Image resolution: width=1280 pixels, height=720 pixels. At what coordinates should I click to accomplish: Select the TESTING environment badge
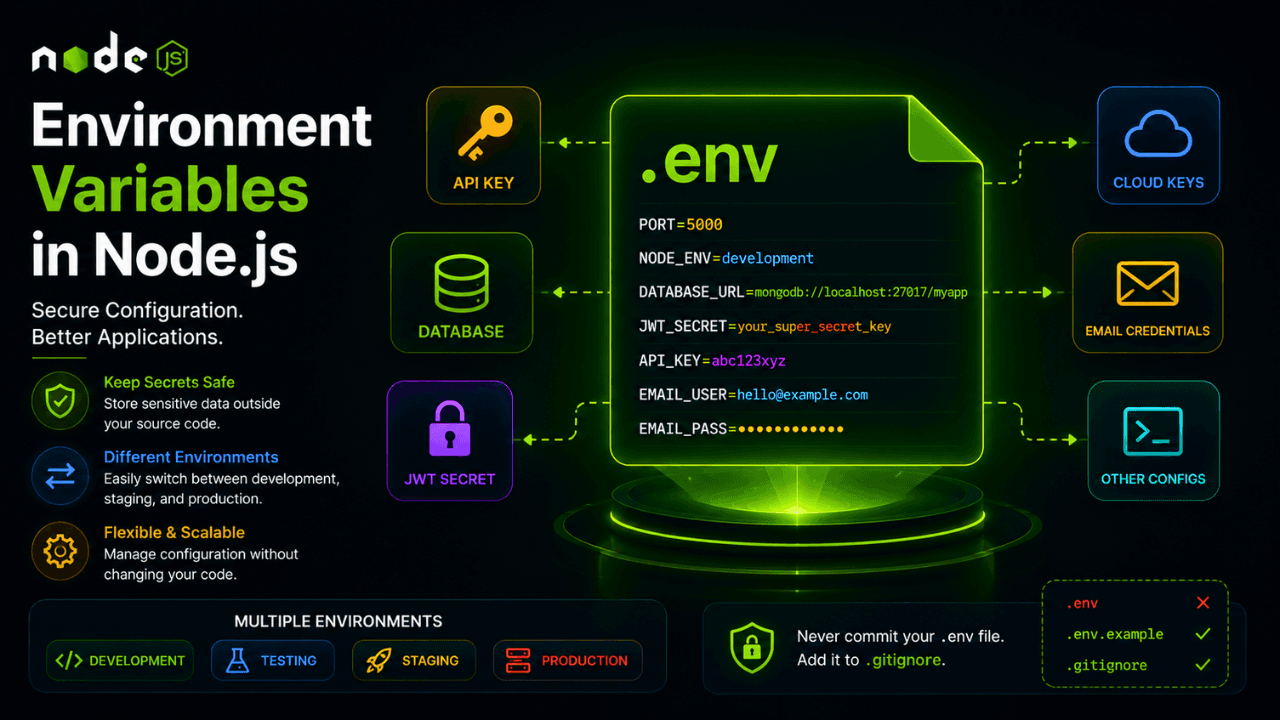pos(273,660)
